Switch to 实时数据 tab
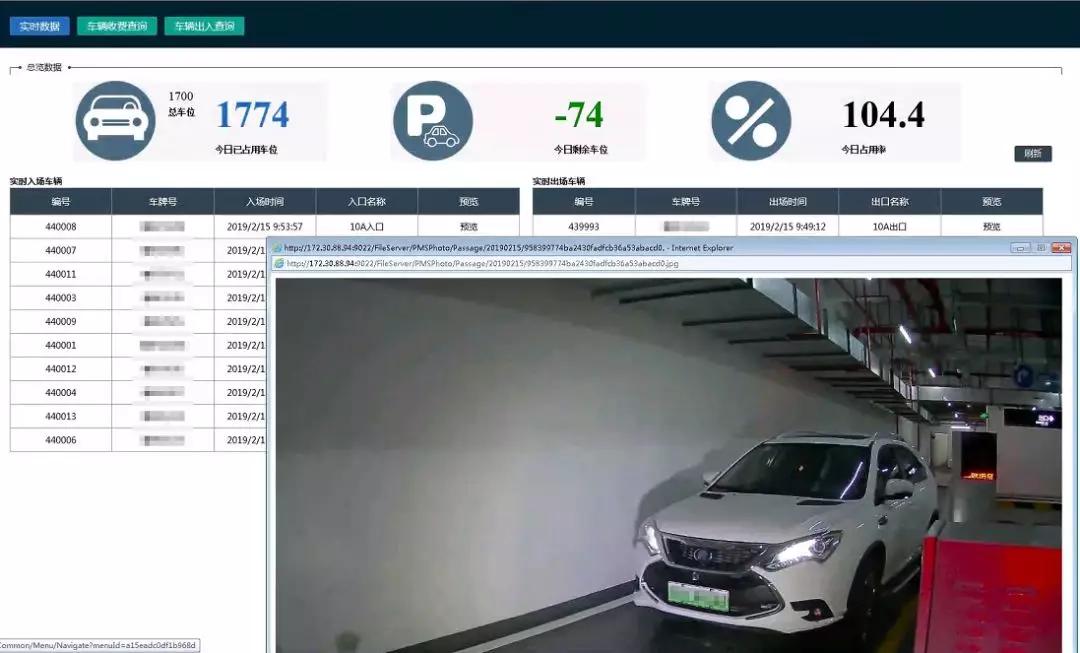The width and height of the screenshot is (1080, 653). (x=40, y=26)
